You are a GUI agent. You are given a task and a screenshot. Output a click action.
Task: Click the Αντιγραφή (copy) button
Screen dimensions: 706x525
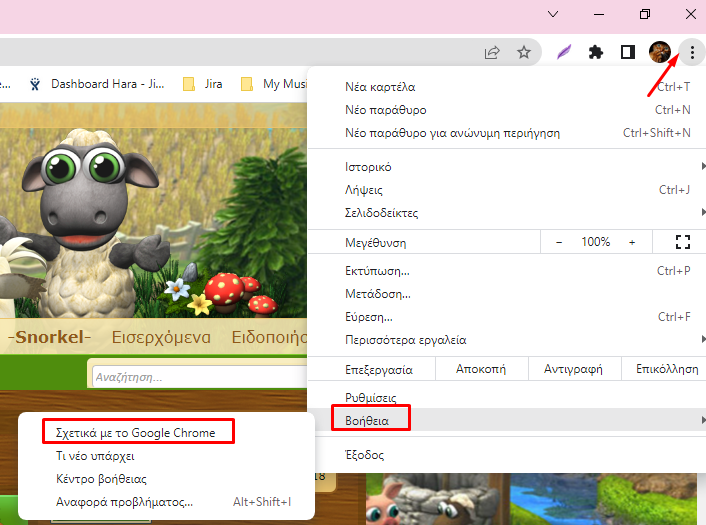click(x=574, y=369)
